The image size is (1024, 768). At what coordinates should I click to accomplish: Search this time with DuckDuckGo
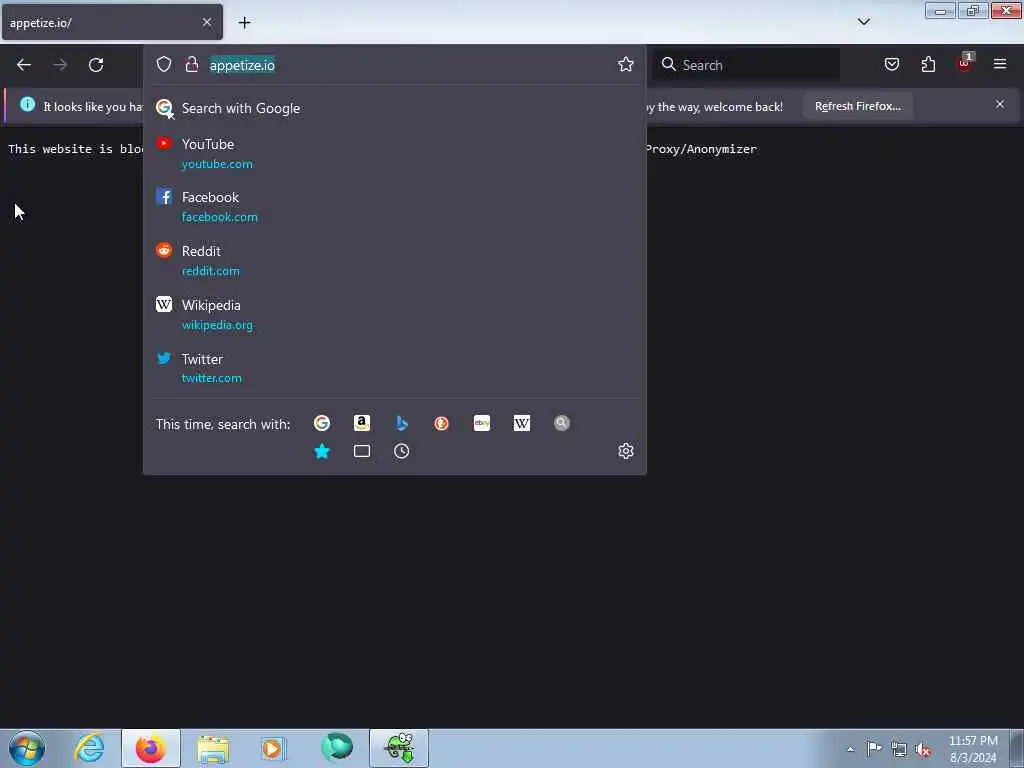point(441,423)
